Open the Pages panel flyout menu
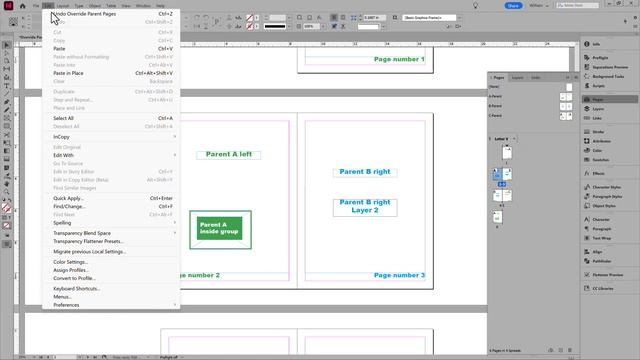Screen dimensions: 640x360 click(x=576, y=78)
